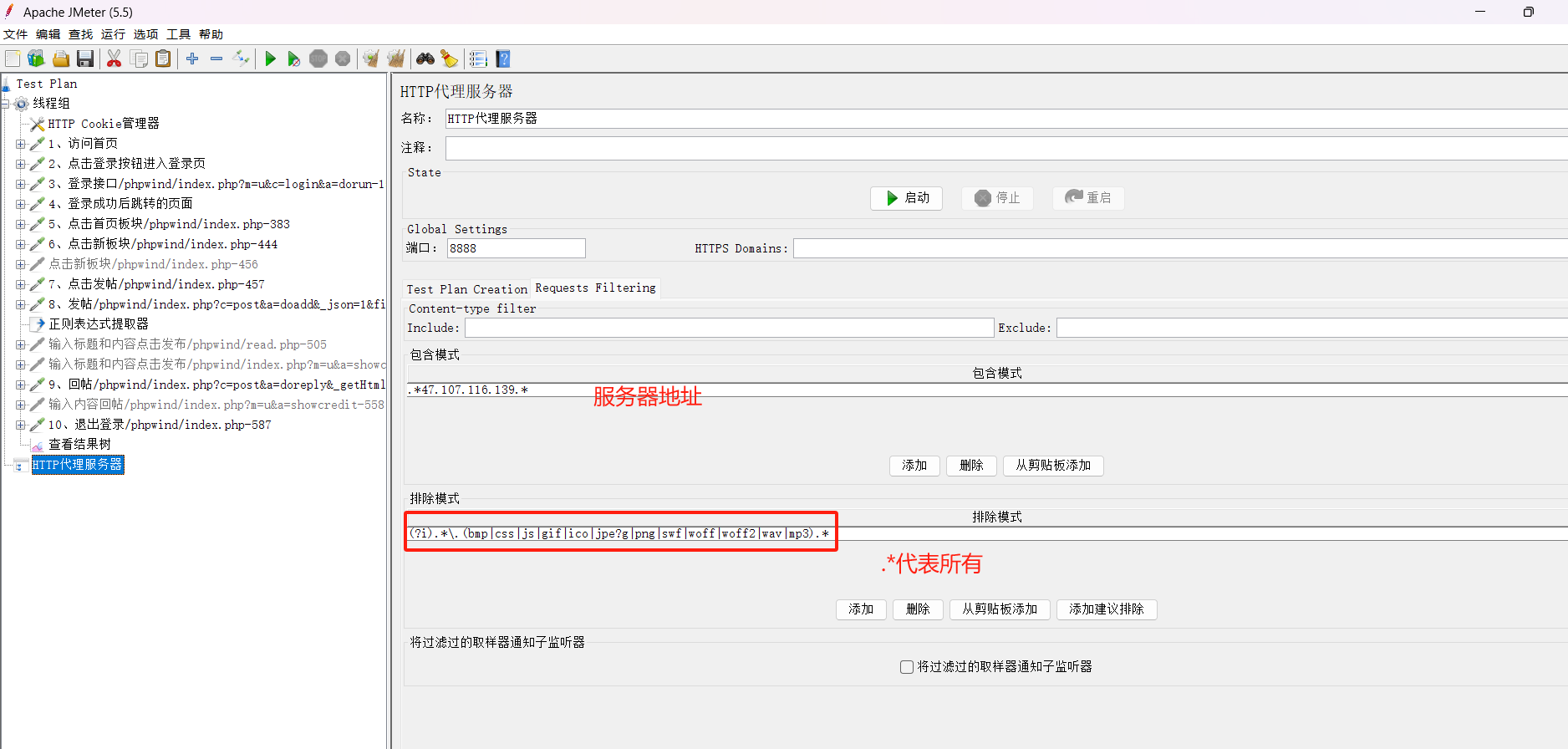Click the Copy icon in toolbar
The width and height of the screenshot is (1568, 749).
click(x=140, y=59)
